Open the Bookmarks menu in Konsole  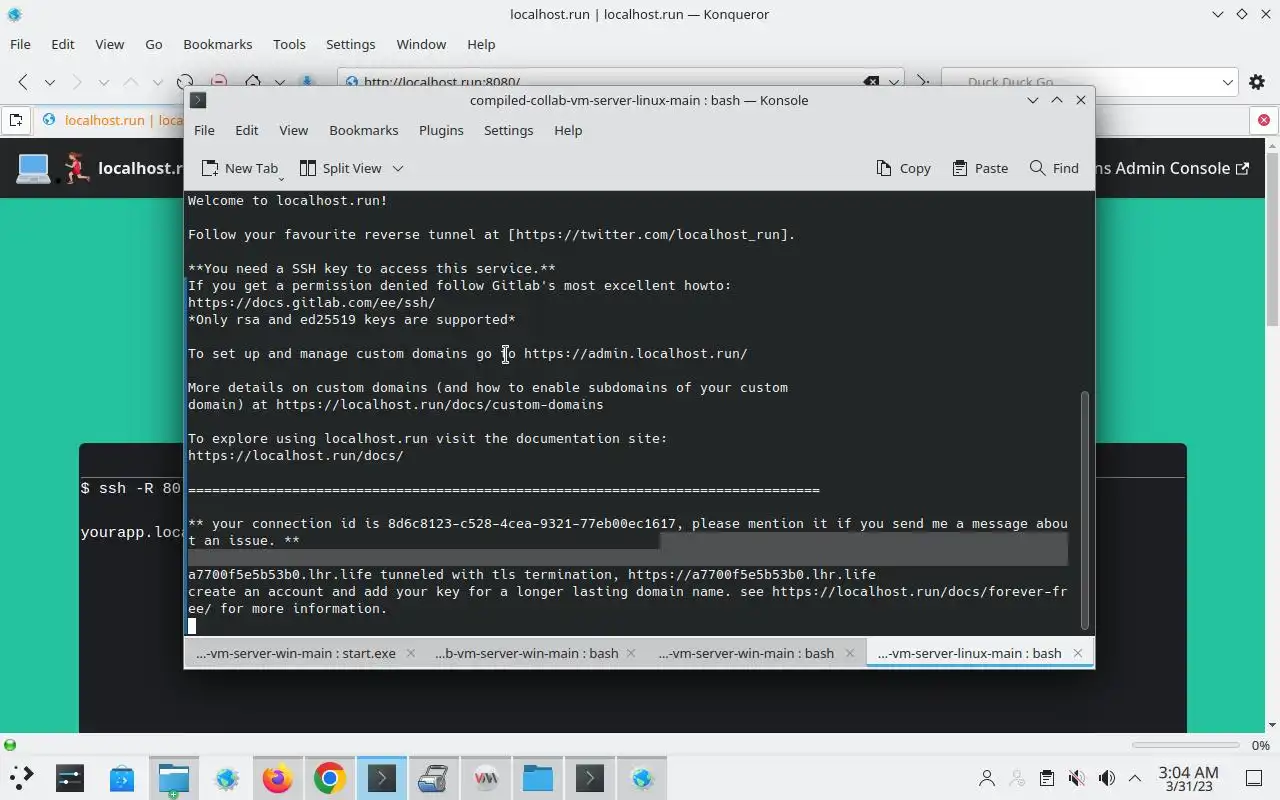coord(363,130)
